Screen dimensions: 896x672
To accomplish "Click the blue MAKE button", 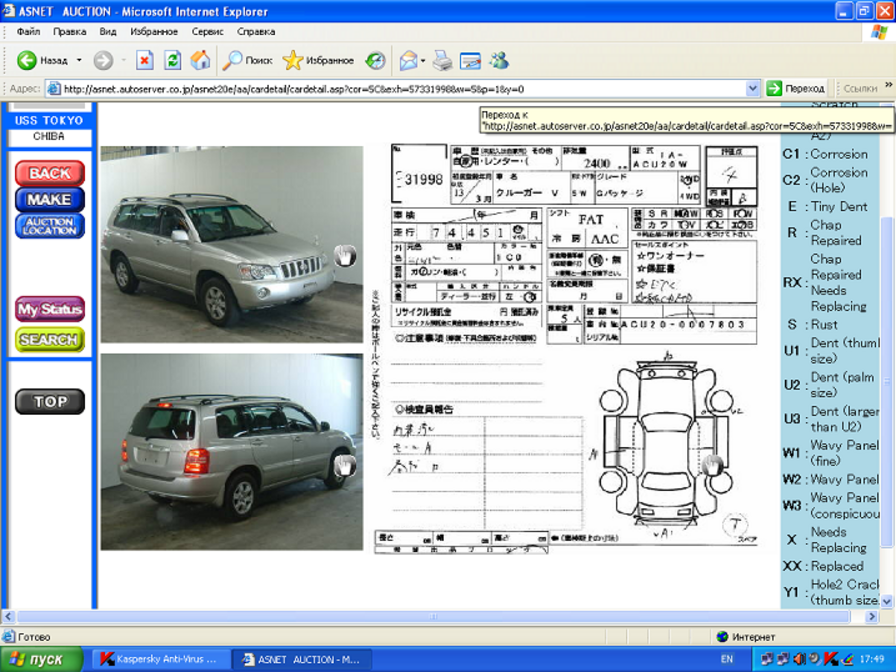I will pos(50,199).
